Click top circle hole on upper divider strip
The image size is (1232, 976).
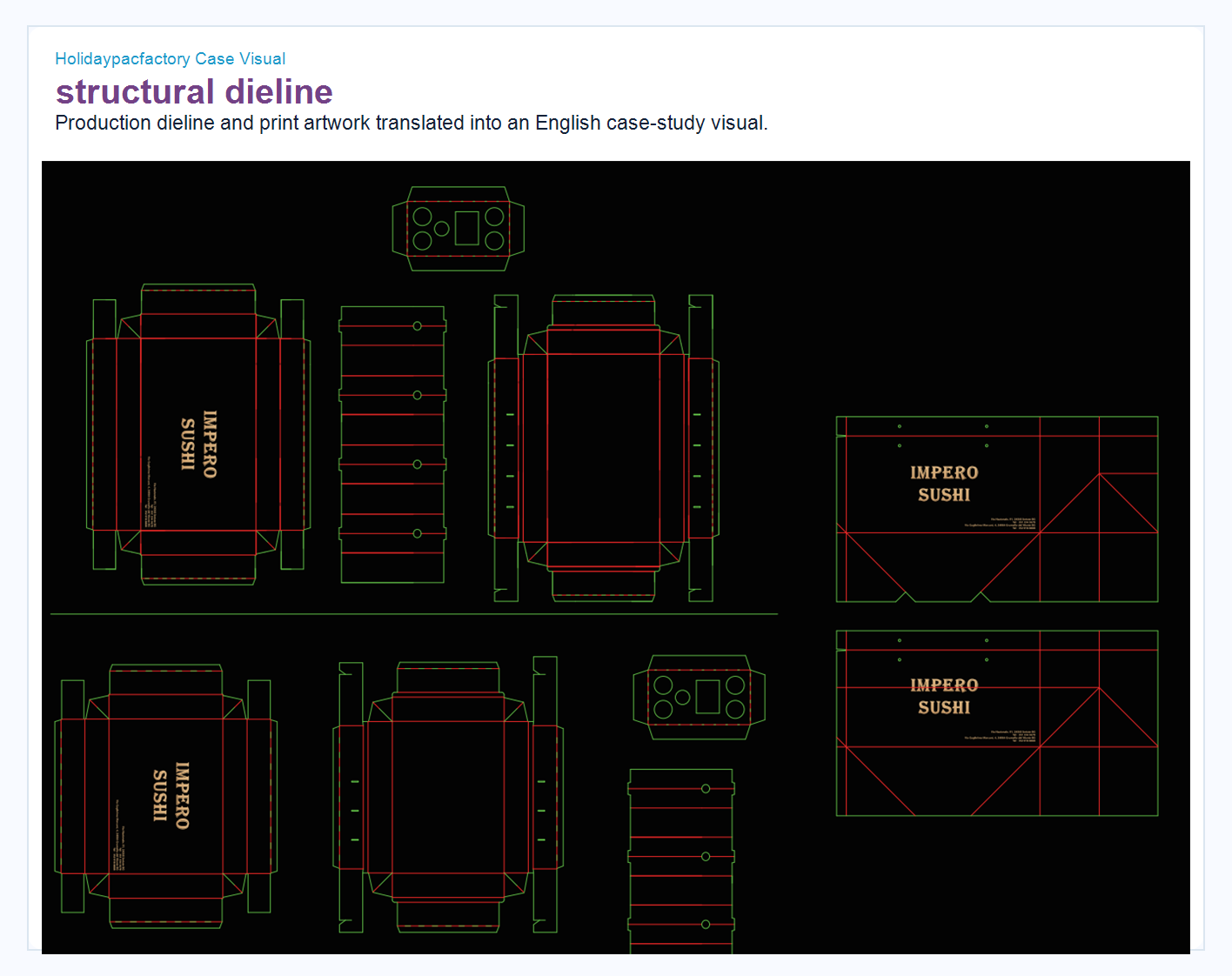418,326
